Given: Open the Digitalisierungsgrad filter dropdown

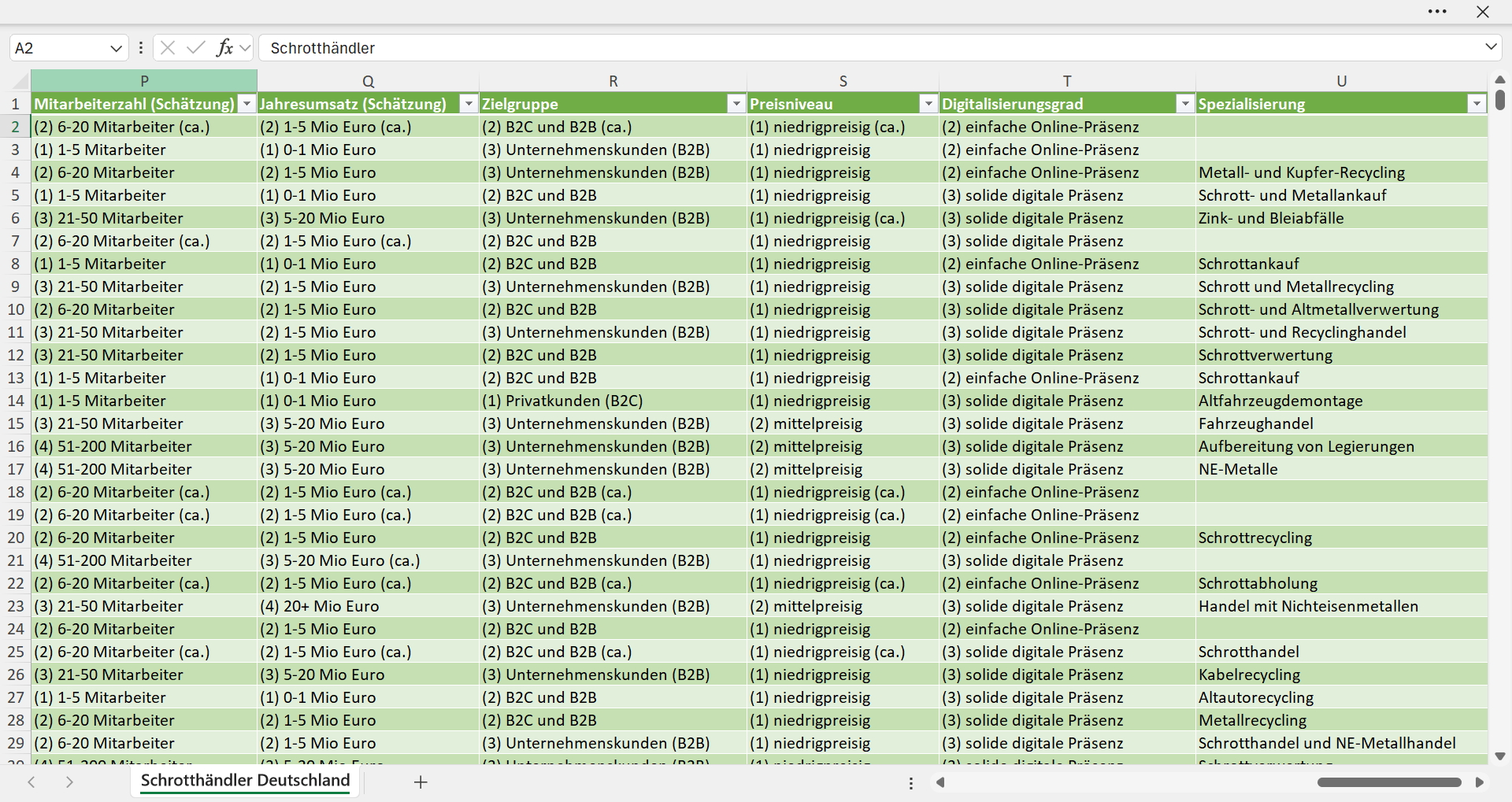Looking at the screenshot, I should 1185,104.
